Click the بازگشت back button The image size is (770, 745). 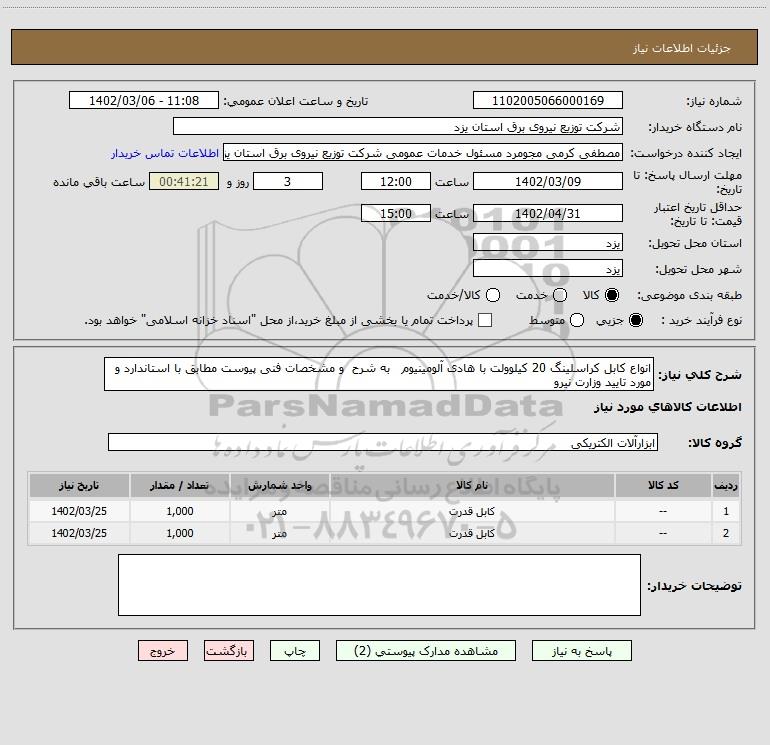click(x=229, y=651)
